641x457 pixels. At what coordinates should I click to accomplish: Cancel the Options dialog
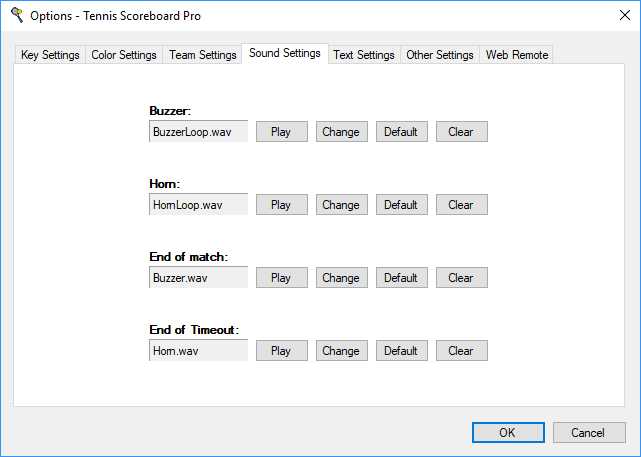(589, 433)
